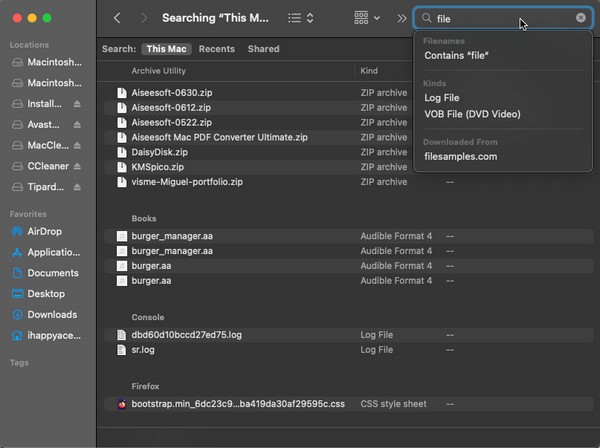Click the green zoom window button
Screen dimensions: 600x448
(x=47, y=18)
